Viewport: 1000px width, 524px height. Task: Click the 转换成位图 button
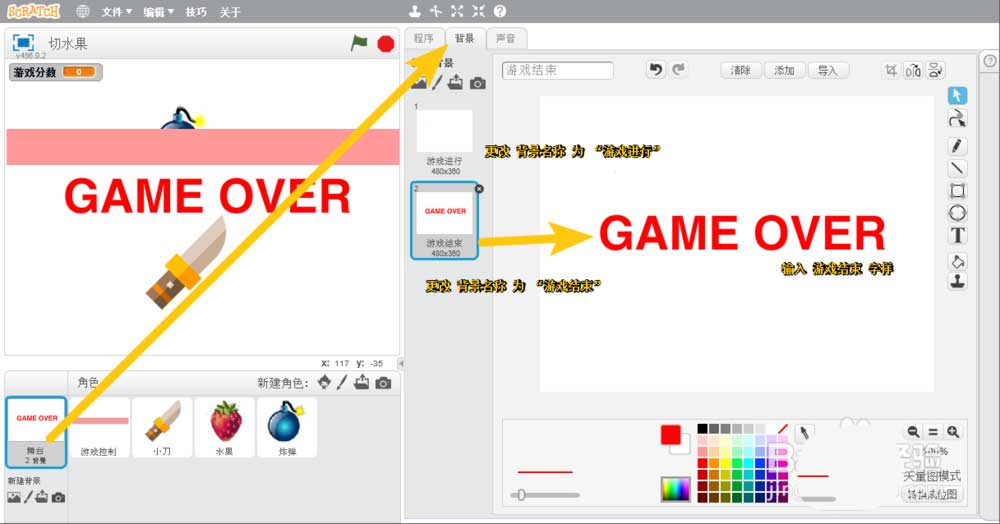coord(932,494)
